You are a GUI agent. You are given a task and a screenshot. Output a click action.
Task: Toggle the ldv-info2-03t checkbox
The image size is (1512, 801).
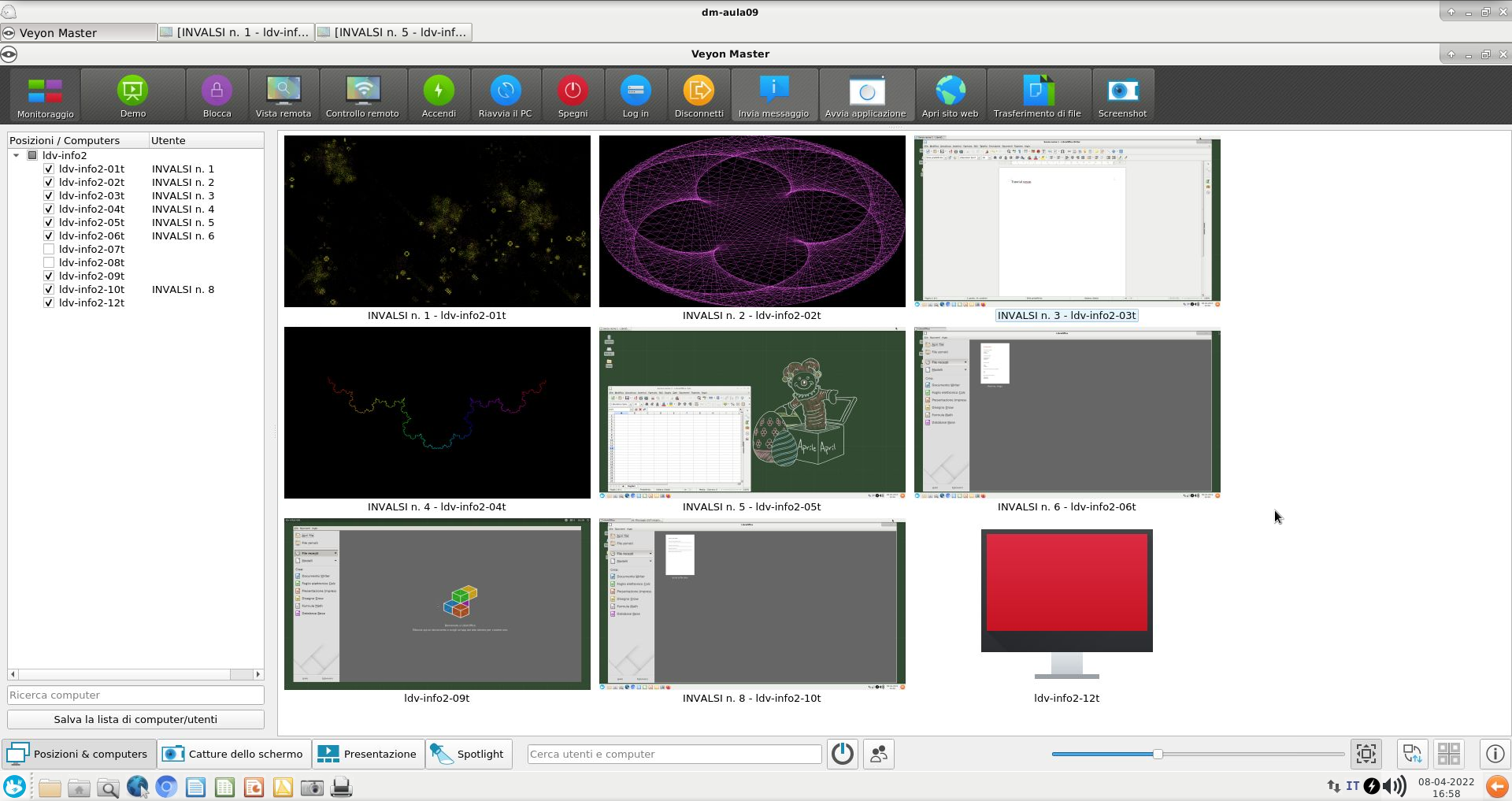(49, 195)
